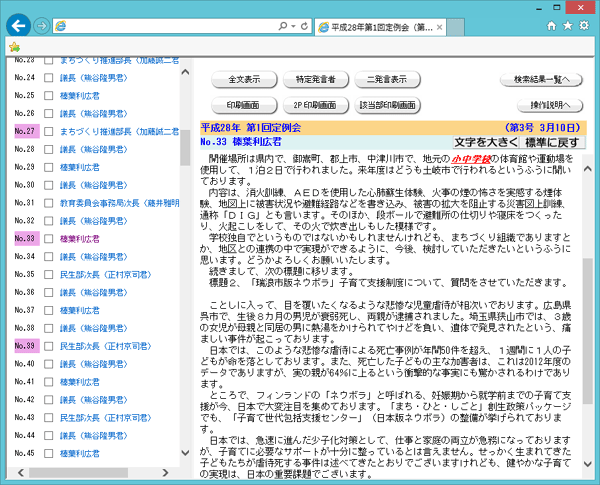The image size is (600, 485).
Task: Click the 平成28年 第1回定例会 heading text
Action: coord(251,127)
